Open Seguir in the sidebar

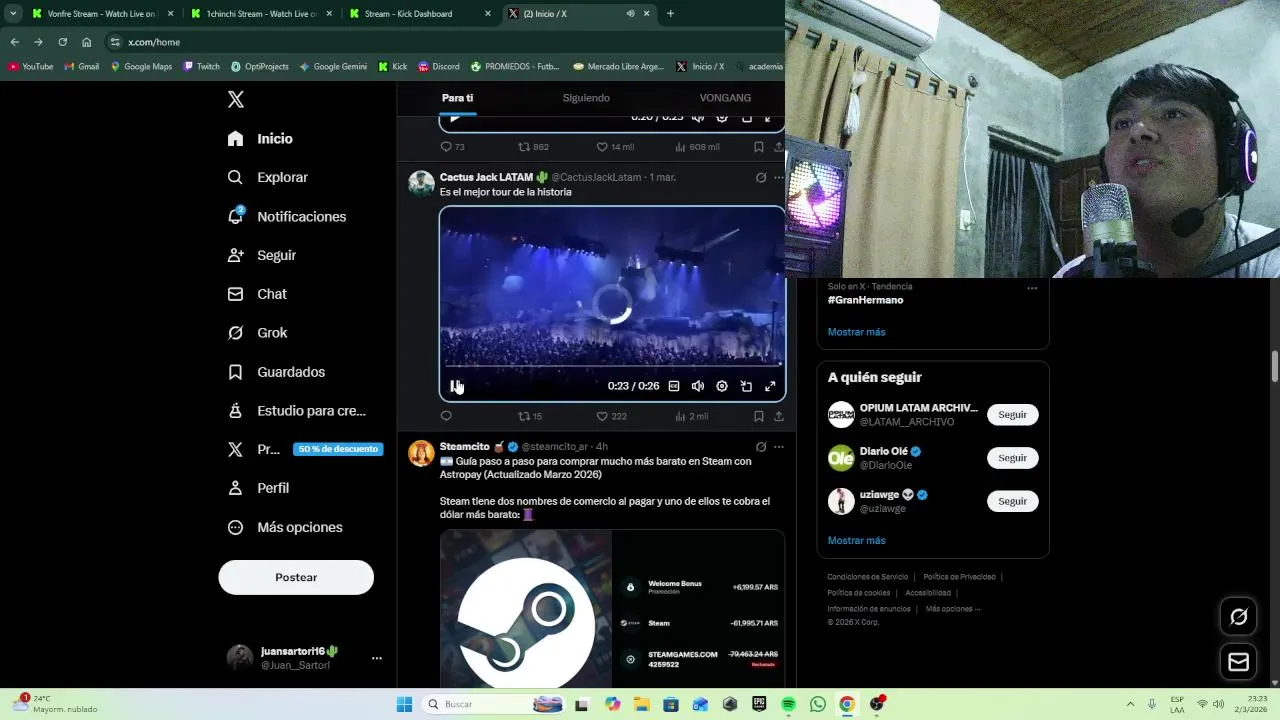click(x=261, y=255)
